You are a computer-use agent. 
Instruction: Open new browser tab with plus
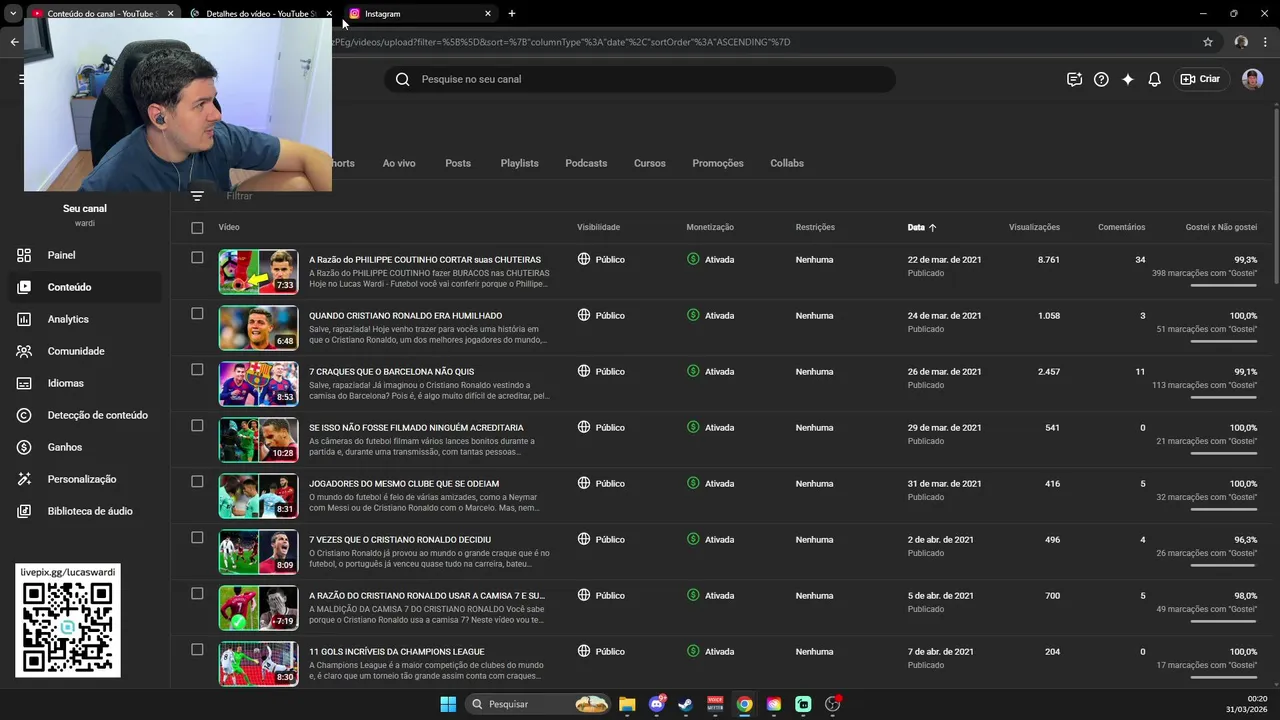click(512, 14)
